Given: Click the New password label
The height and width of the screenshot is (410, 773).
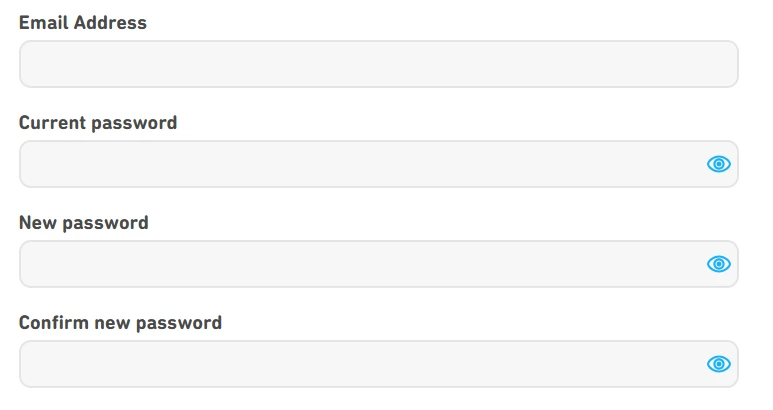Looking at the screenshot, I should tap(84, 223).
